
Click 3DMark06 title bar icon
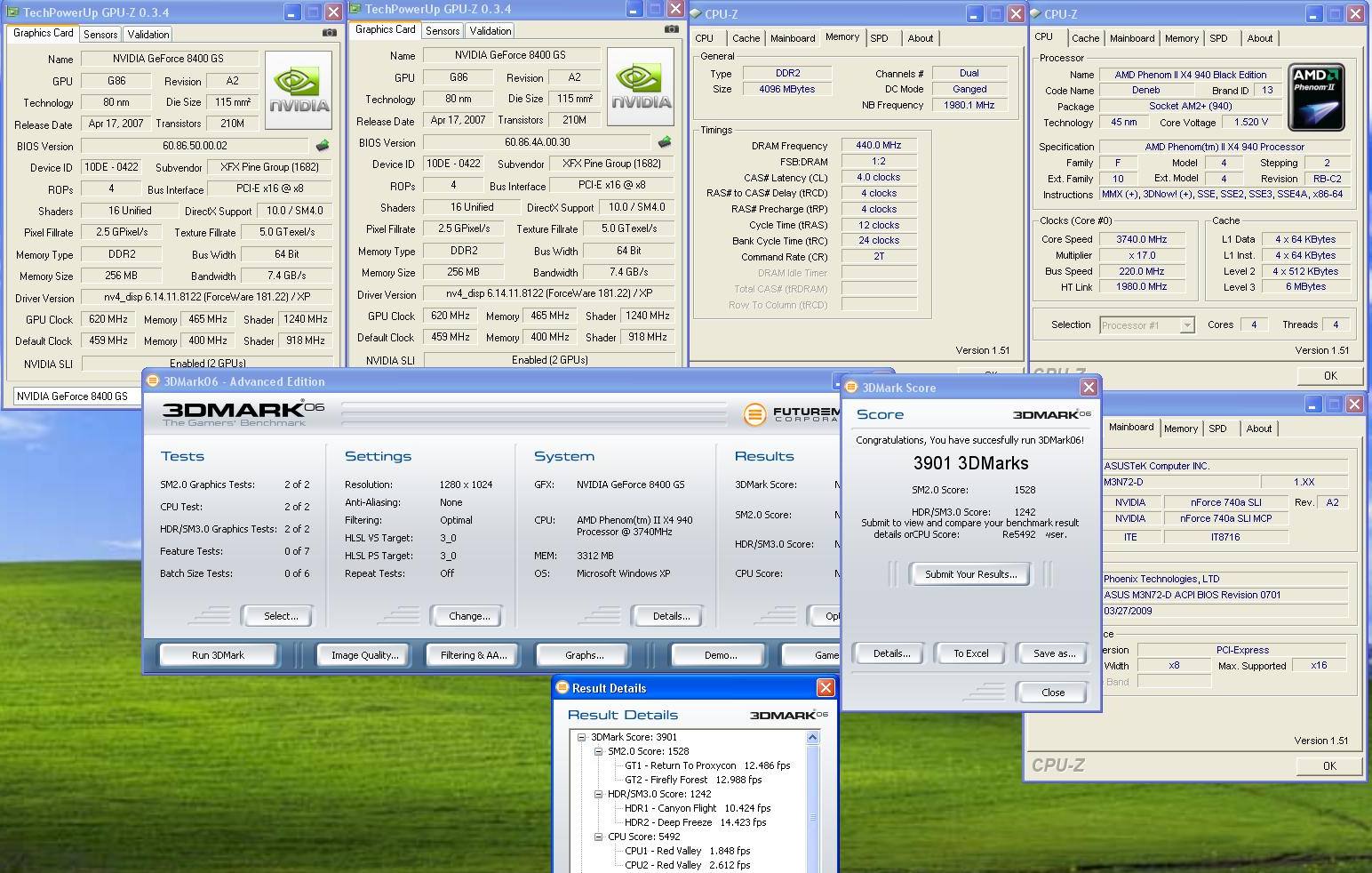click(x=153, y=380)
